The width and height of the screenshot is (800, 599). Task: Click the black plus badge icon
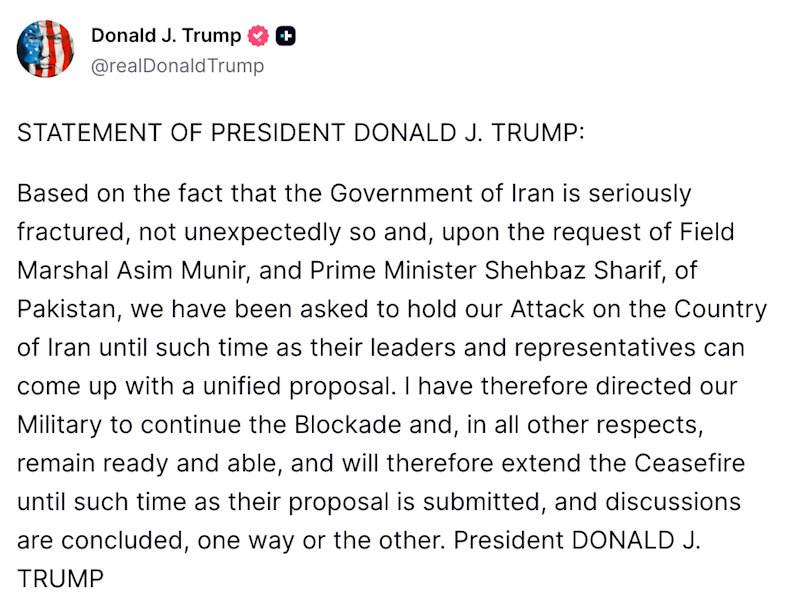(x=285, y=37)
